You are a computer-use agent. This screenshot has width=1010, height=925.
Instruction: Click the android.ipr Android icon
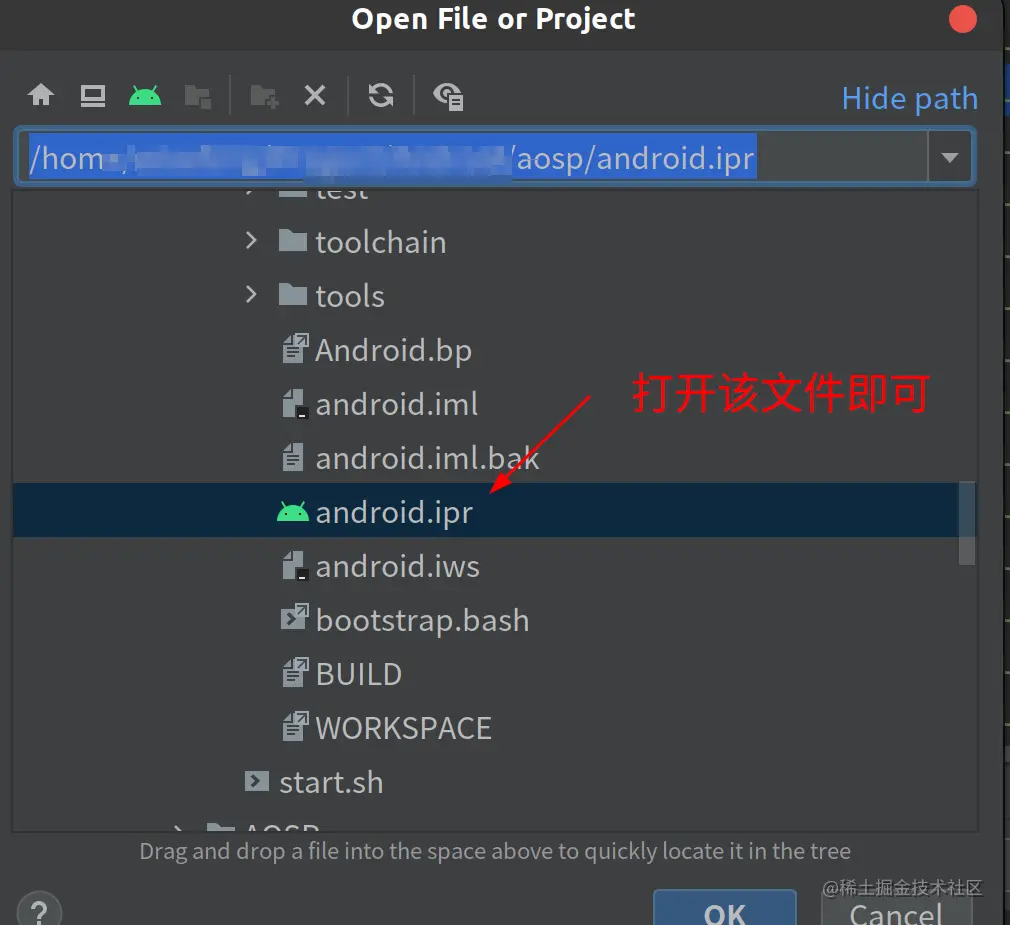pos(292,512)
